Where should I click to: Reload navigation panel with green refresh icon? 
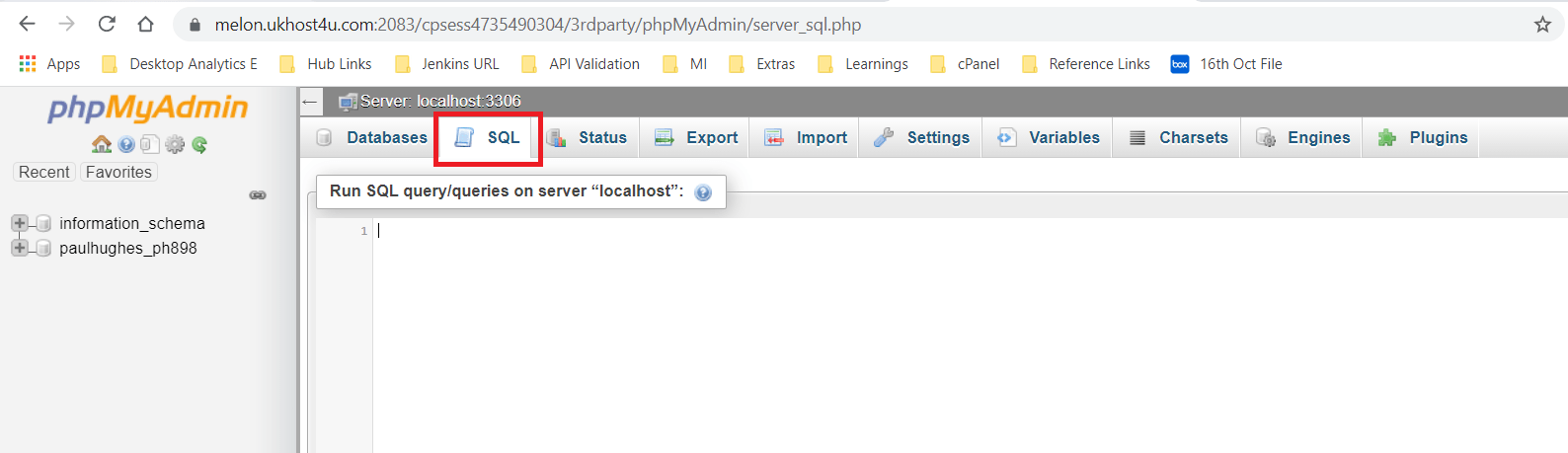199,145
